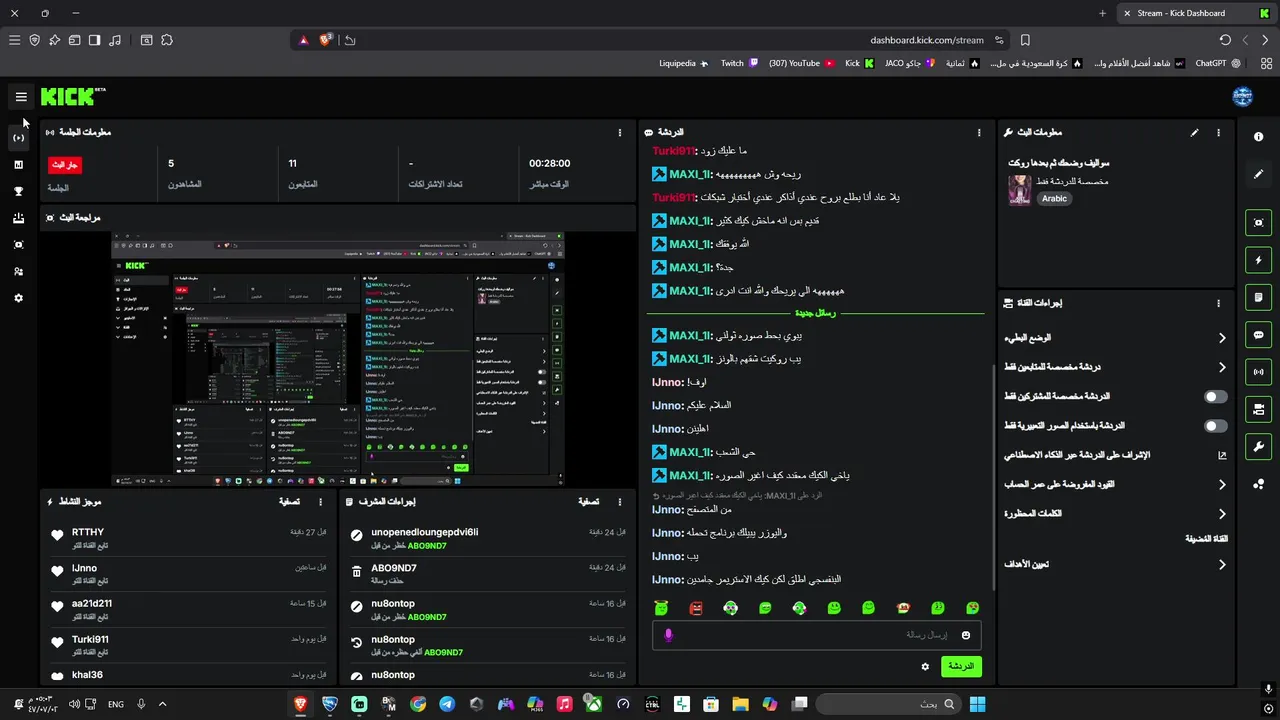Open the Twitch bookmark

[739, 63]
